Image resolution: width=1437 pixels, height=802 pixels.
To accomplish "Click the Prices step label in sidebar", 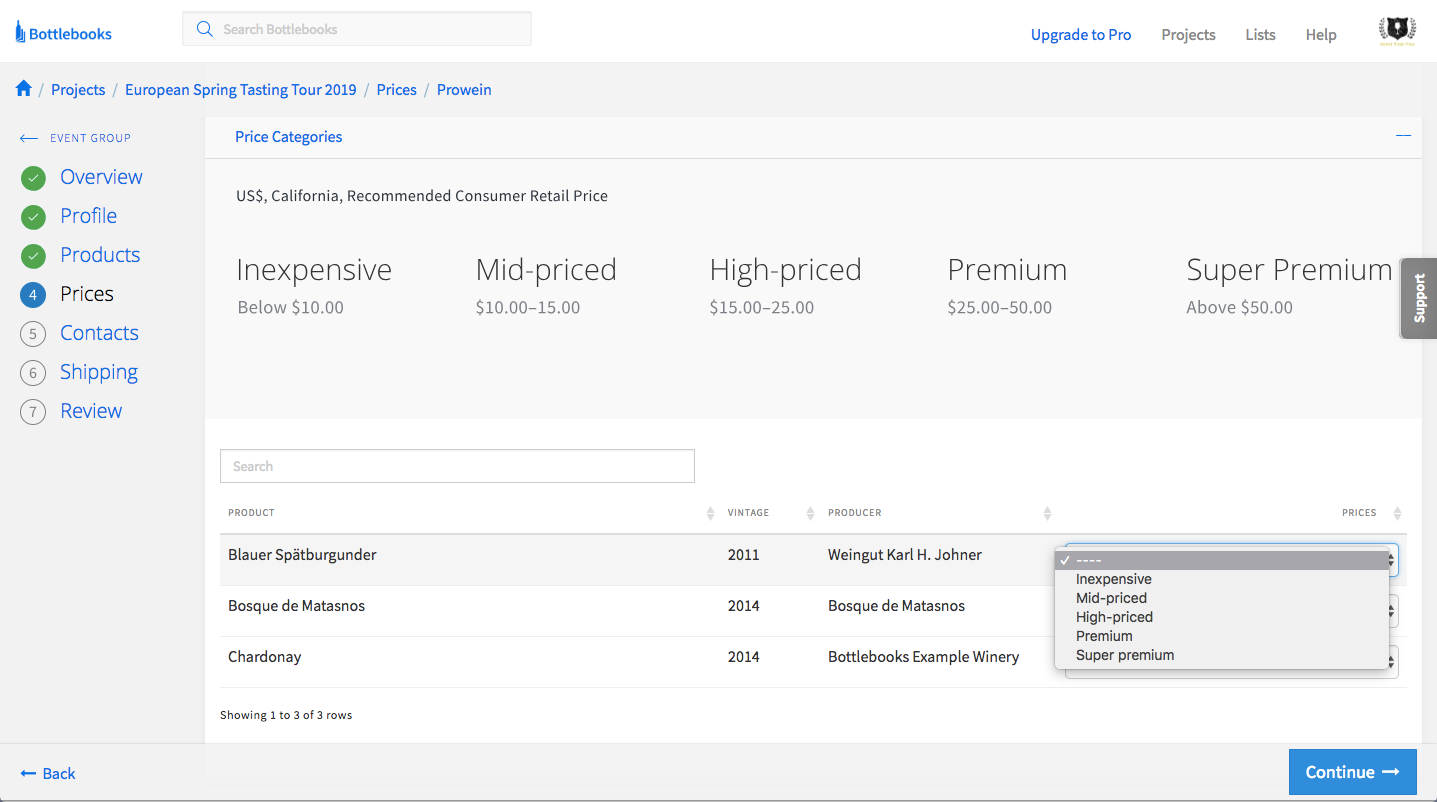I will coord(87,294).
